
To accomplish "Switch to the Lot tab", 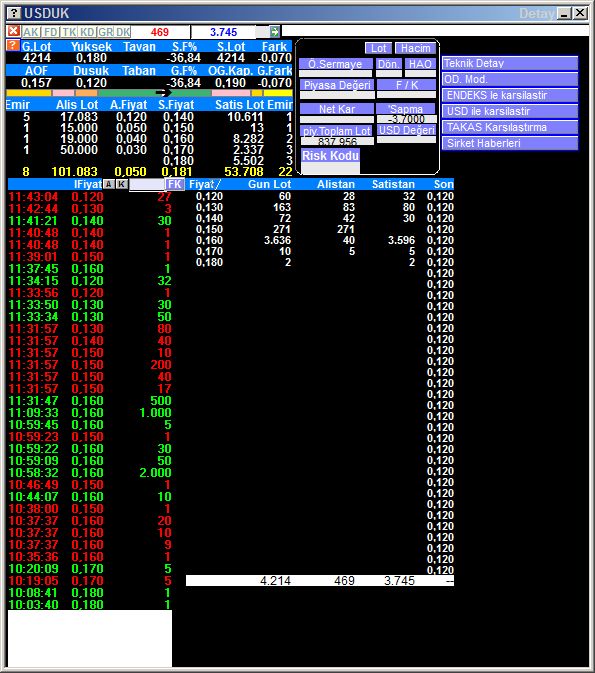I will 378,48.
